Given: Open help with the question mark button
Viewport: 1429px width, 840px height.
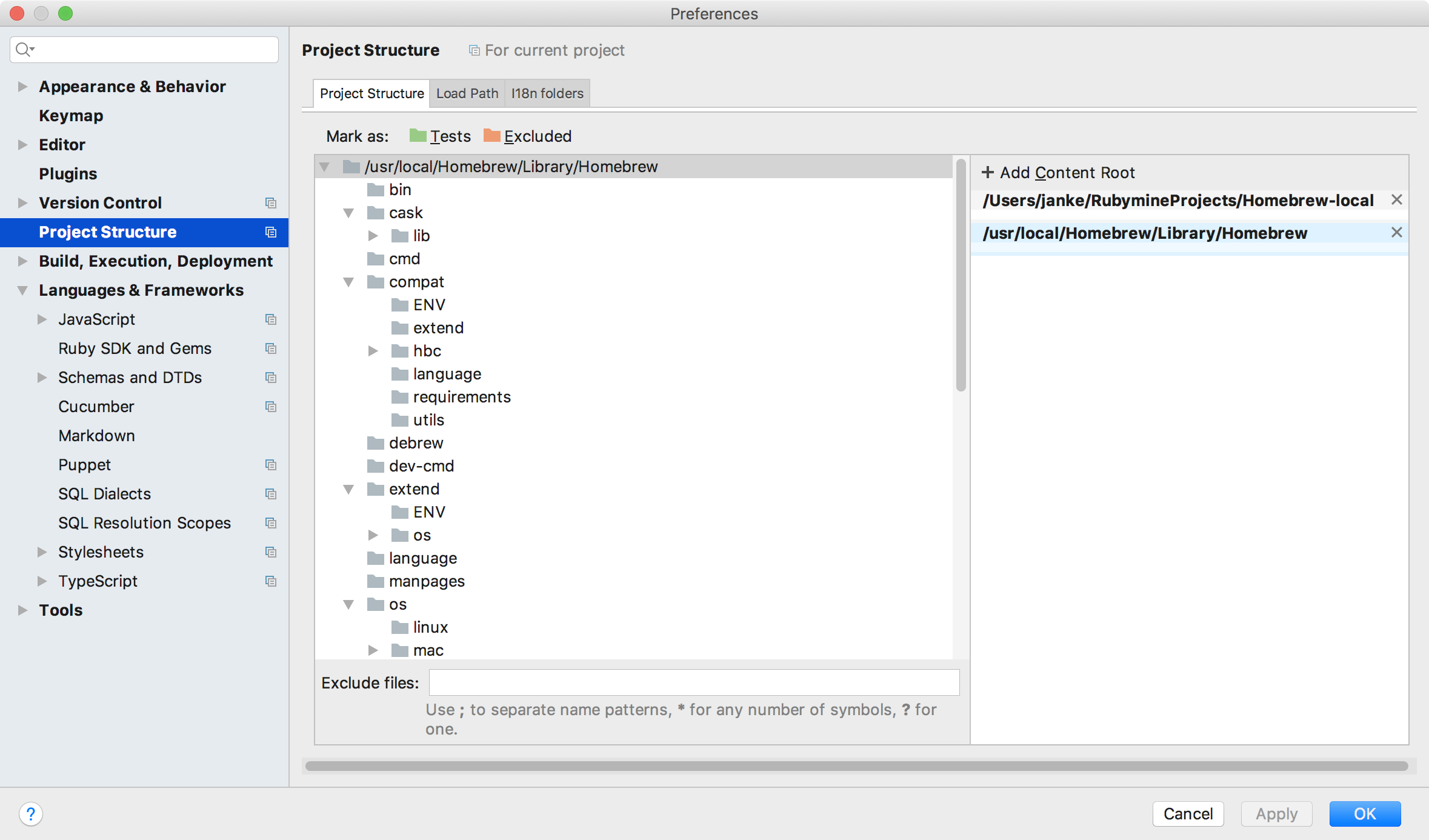Looking at the screenshot, I should 31,814.
